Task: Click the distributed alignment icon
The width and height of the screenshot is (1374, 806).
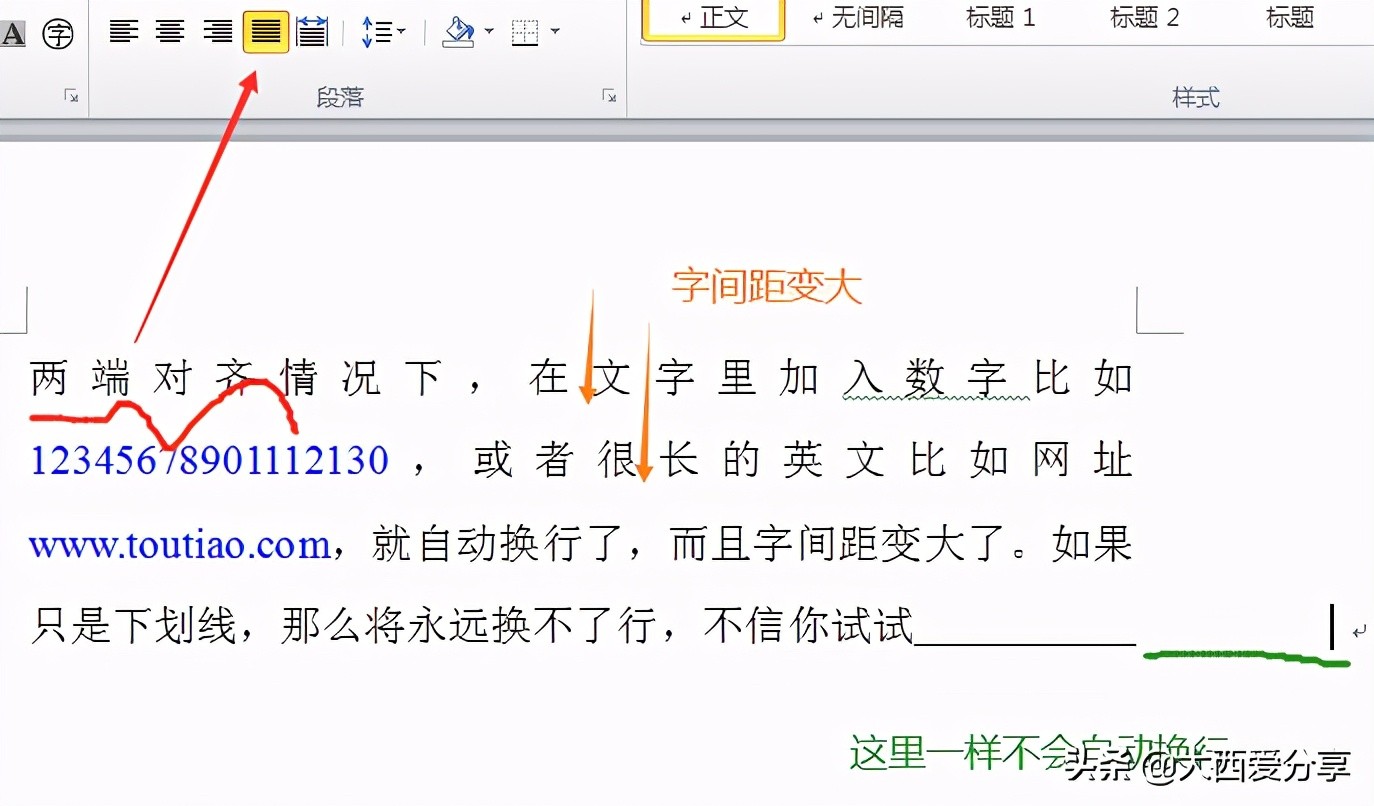Action: (x=312, y=32)
